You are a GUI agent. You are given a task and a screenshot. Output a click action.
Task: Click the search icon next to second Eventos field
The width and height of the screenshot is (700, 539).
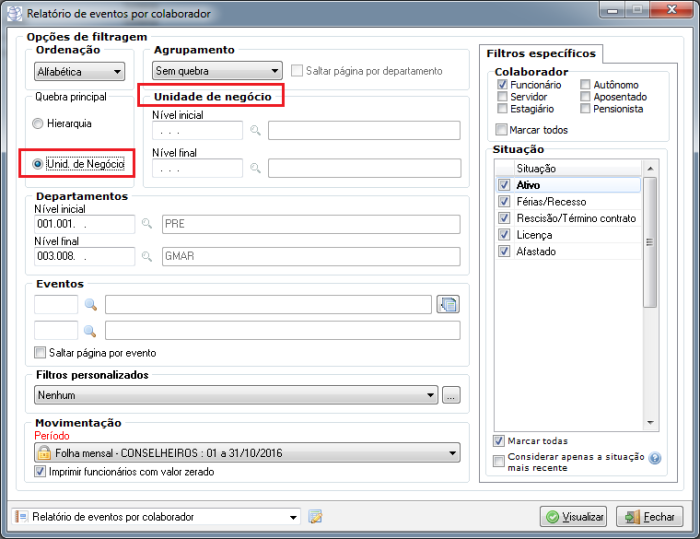pos(90,330)
